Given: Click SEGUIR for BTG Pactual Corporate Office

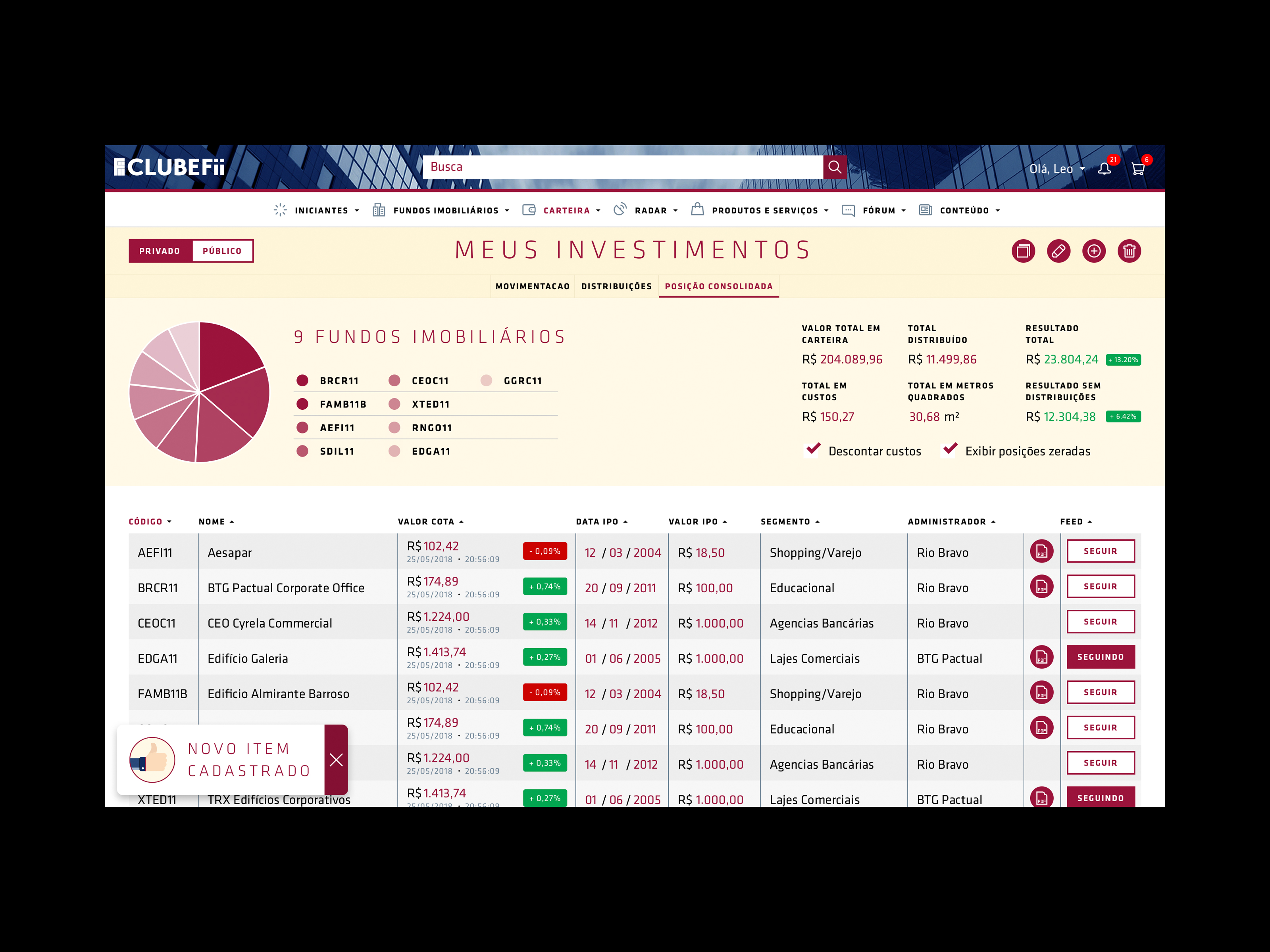Looking at the screenshot, I should (1101, 586).
